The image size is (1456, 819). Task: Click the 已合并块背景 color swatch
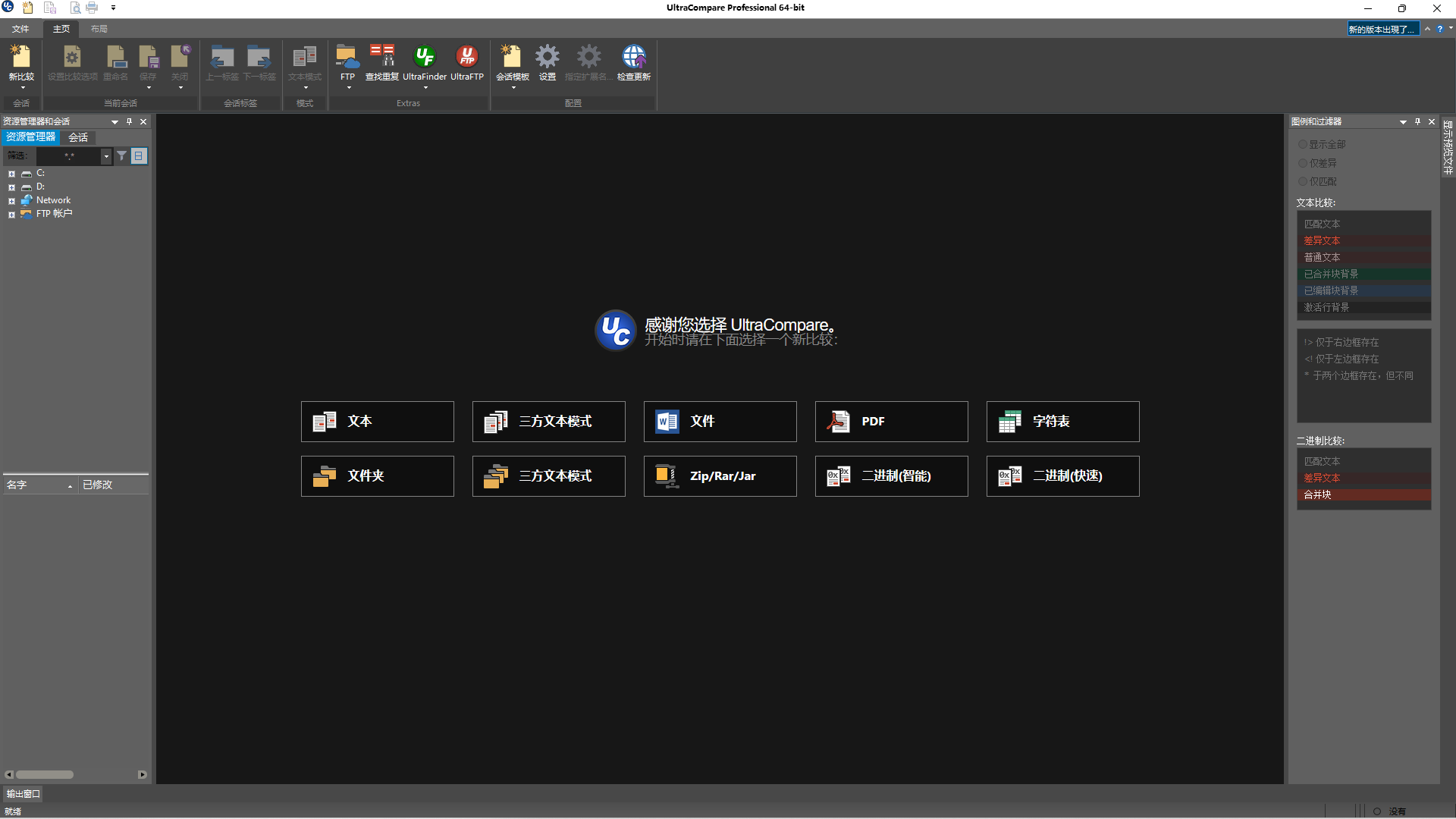click(1364, 274)
